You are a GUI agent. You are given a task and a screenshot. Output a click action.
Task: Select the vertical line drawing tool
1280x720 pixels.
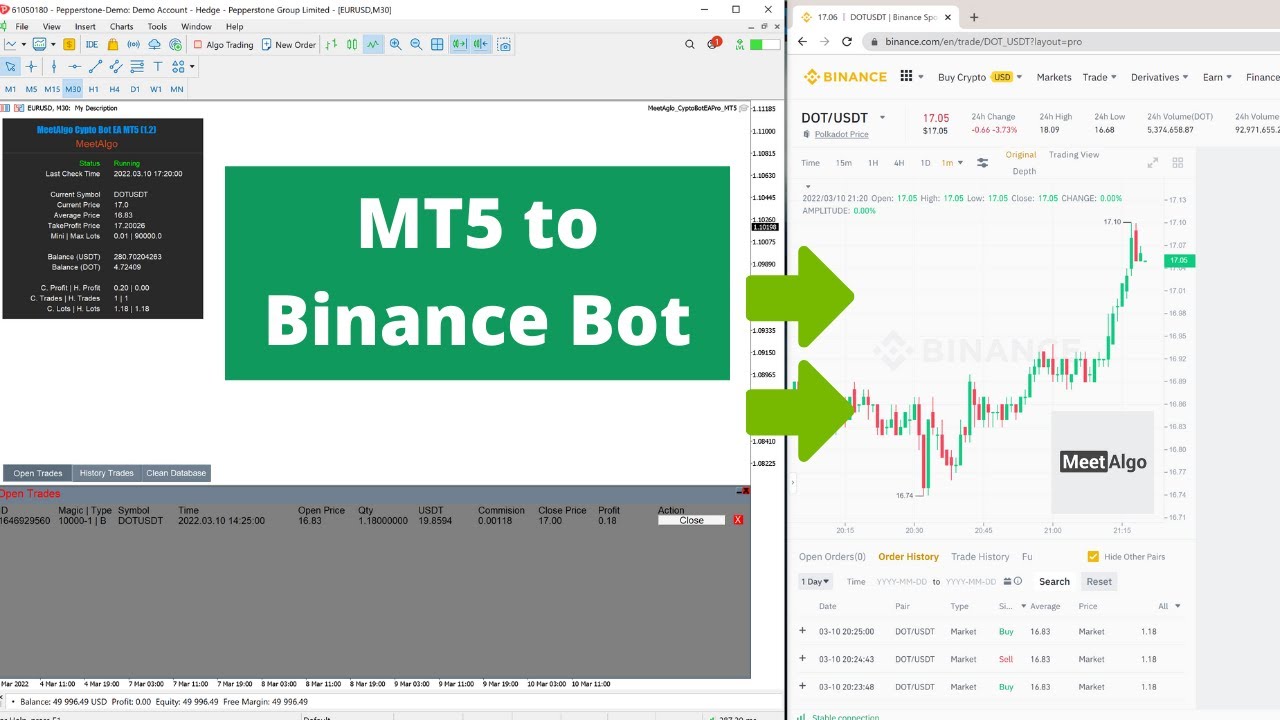[x=53, y=66]
